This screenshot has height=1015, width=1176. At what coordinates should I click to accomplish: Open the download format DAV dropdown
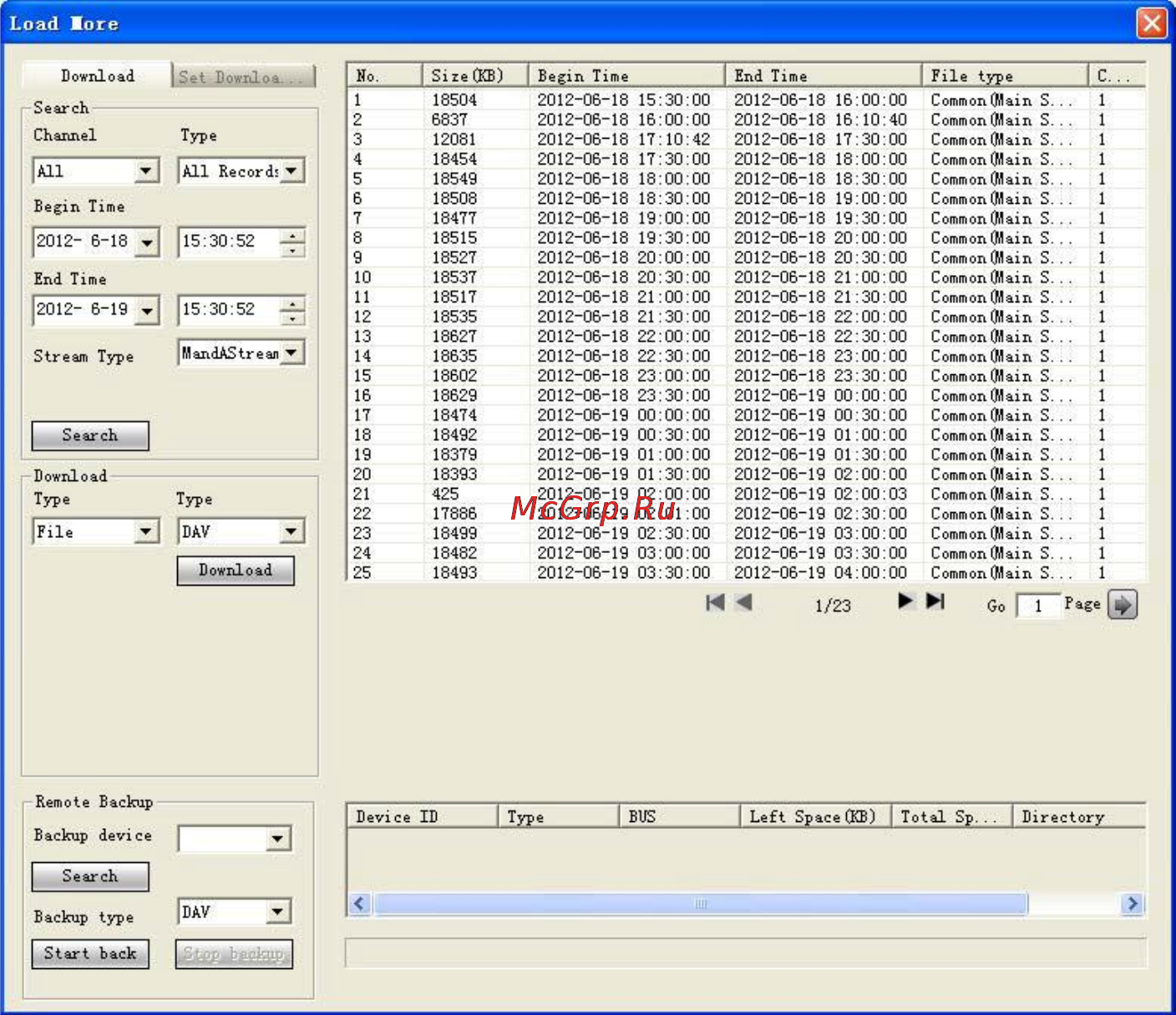[x=291, y=531]
